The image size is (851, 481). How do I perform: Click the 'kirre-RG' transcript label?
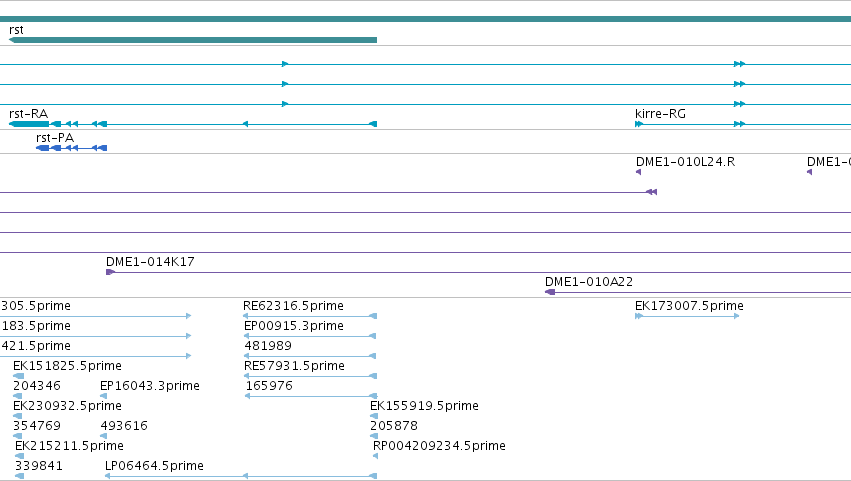pyautogui.click(x=661, y=113)
